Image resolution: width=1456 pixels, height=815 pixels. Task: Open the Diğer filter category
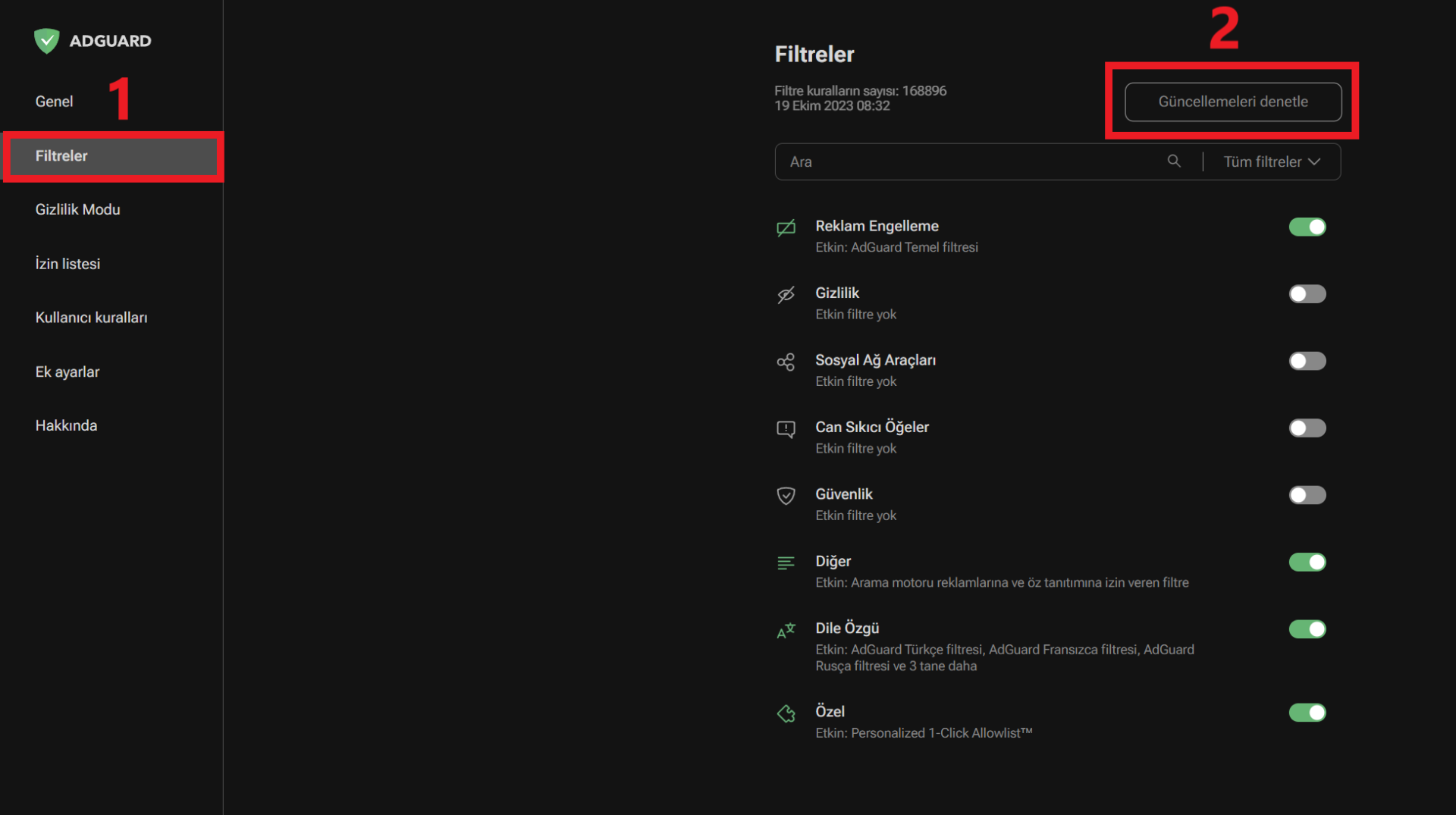(x=833, y=562)
